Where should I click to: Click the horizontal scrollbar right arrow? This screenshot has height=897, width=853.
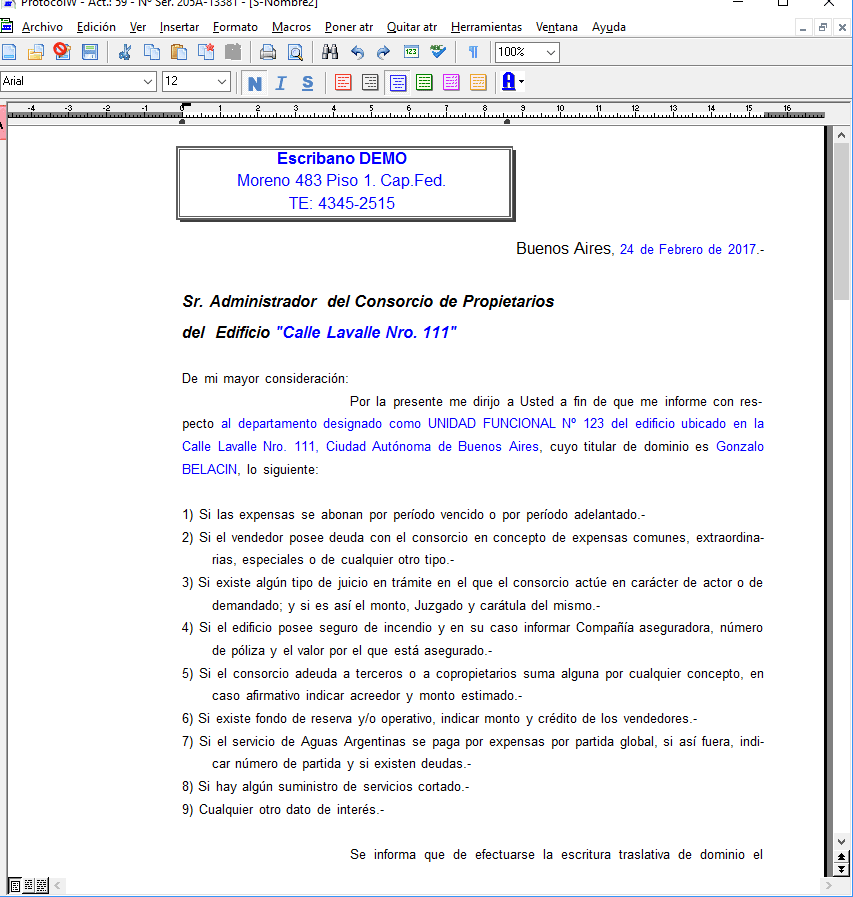[x=828, y=886]
